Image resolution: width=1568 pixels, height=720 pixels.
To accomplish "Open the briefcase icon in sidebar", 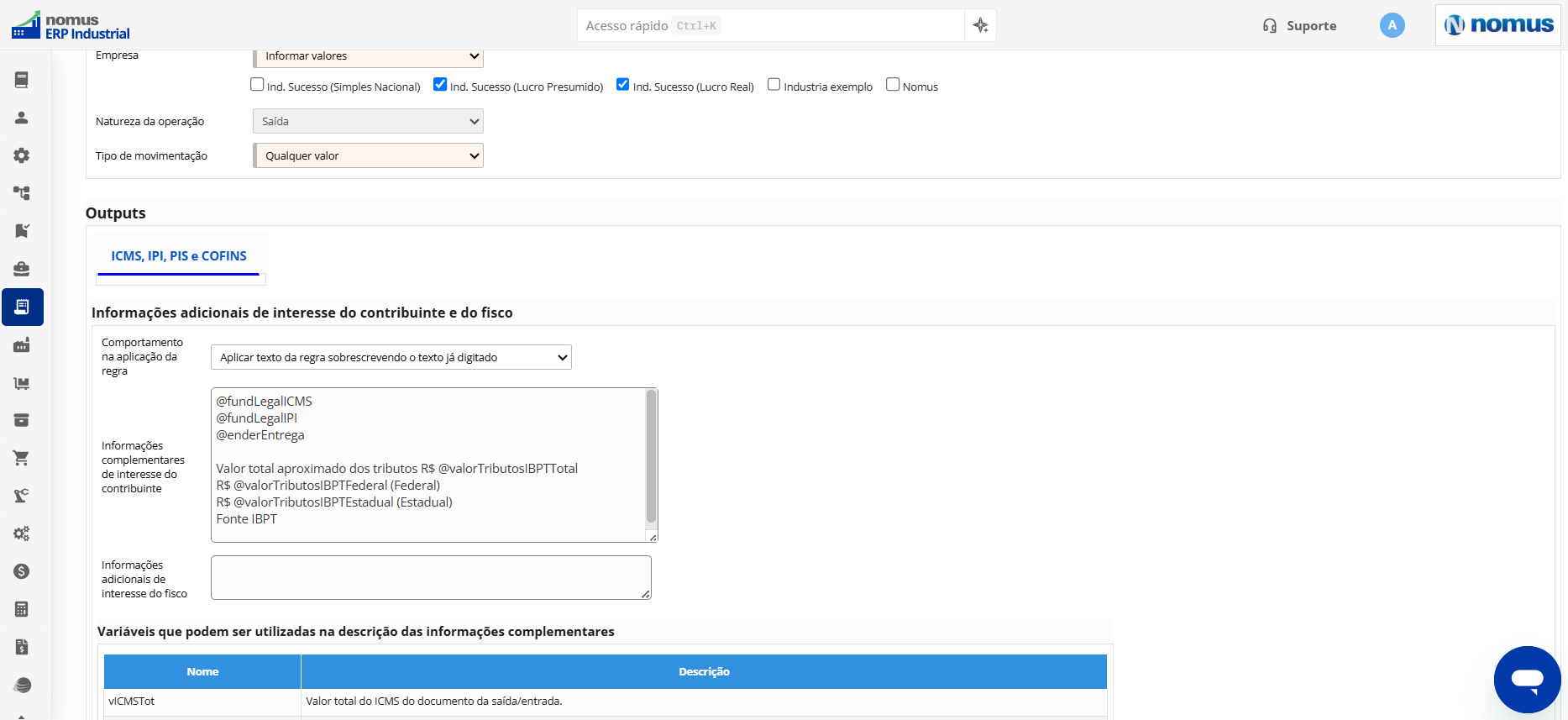I will [22, 269].
